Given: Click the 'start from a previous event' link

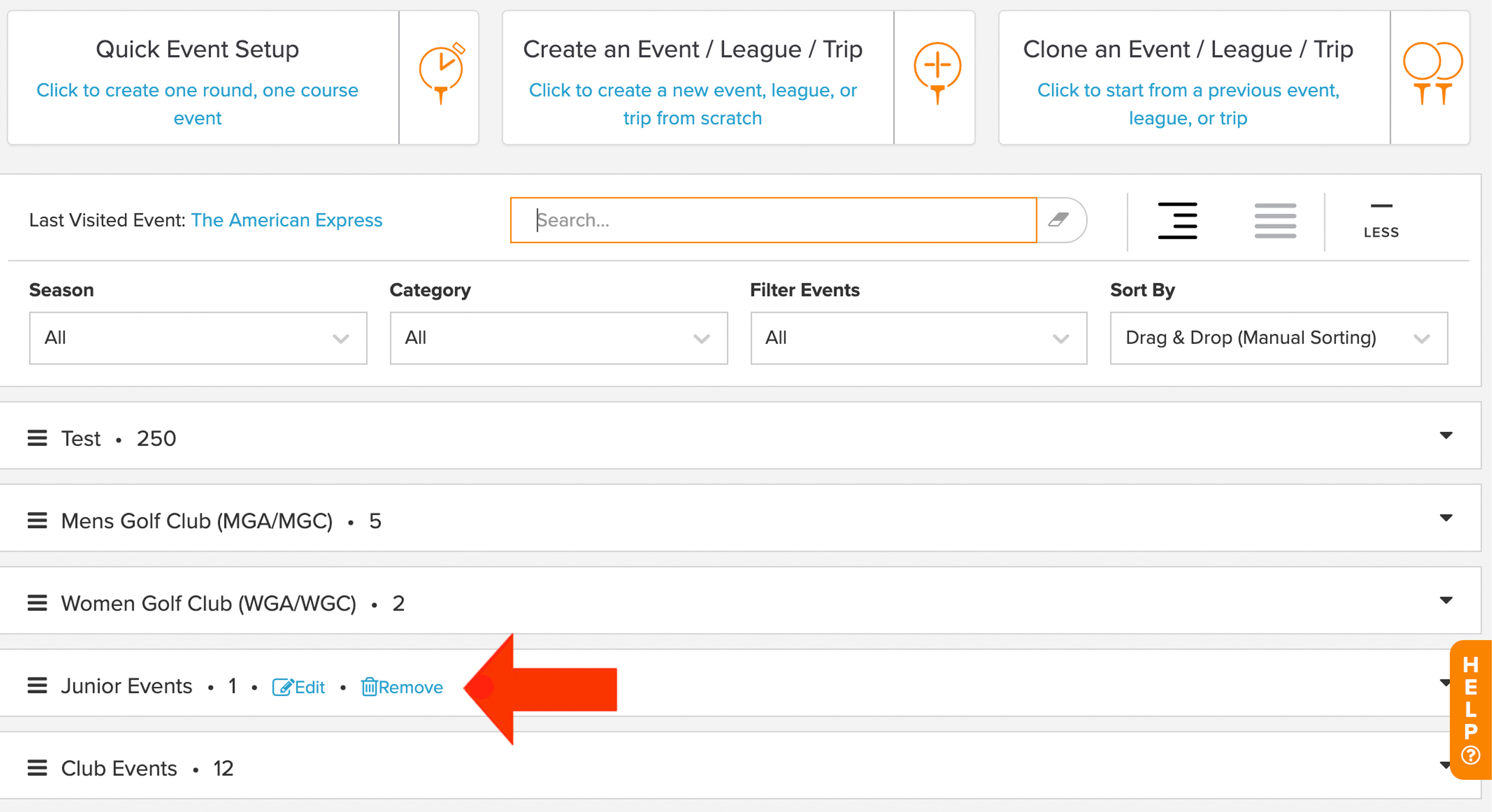Looking at the screenshot, I should [x=1188, y=104].
